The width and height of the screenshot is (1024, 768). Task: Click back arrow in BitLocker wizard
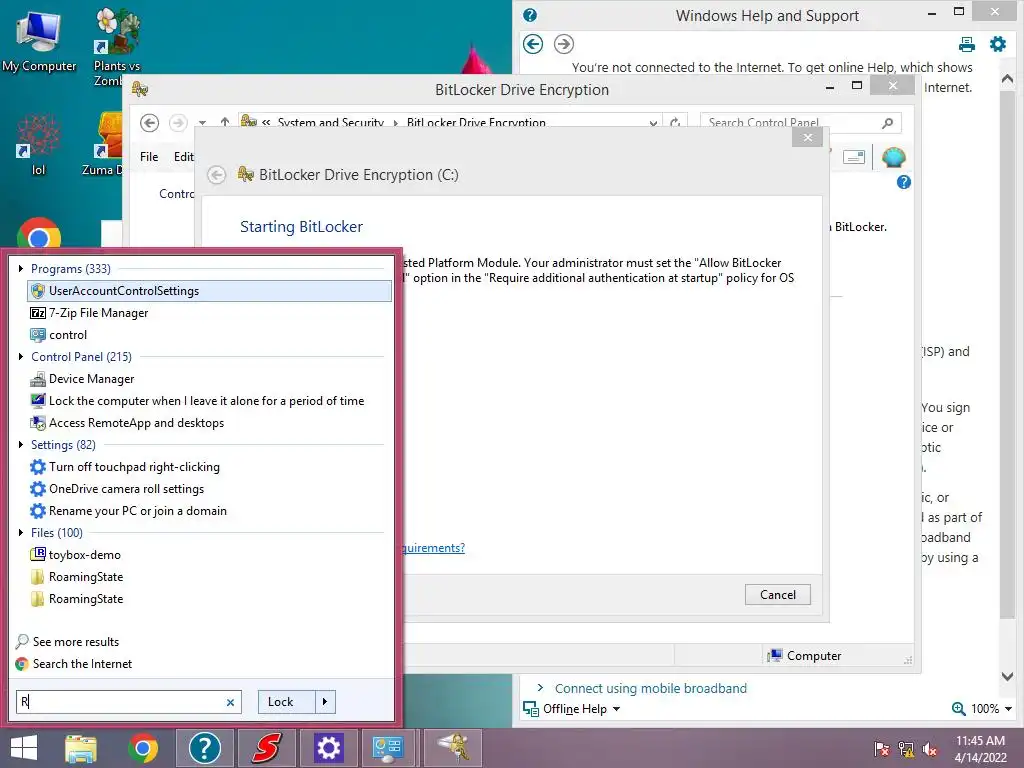[x=217, y=175]
